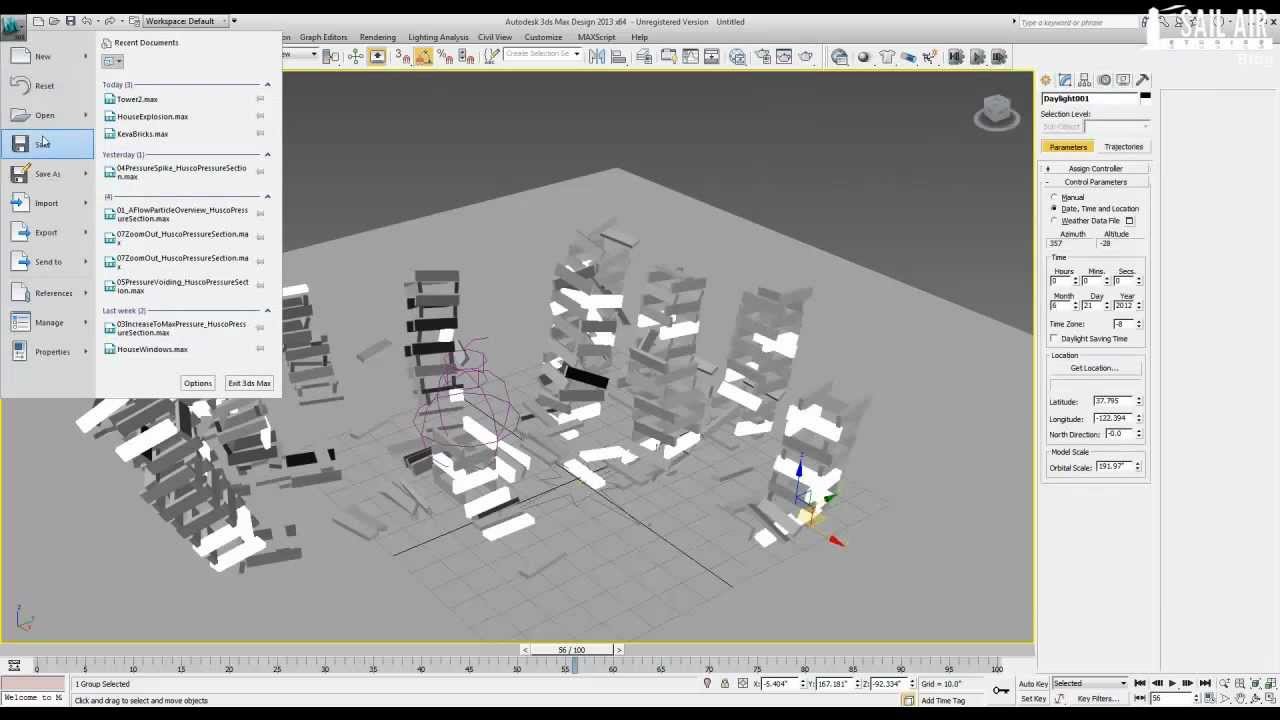Toggle the Auto Key button
Screen dimensions: 1280x720
1033,684
